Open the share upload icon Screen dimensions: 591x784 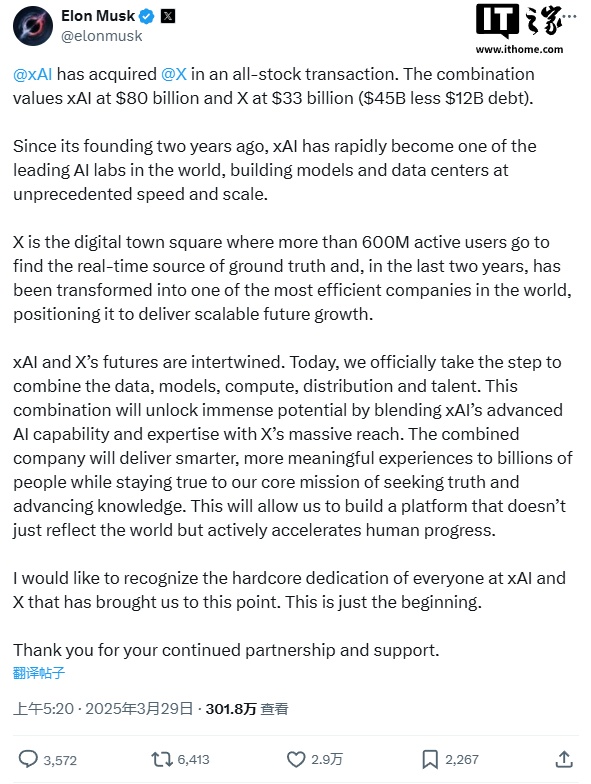coord(564,759)
